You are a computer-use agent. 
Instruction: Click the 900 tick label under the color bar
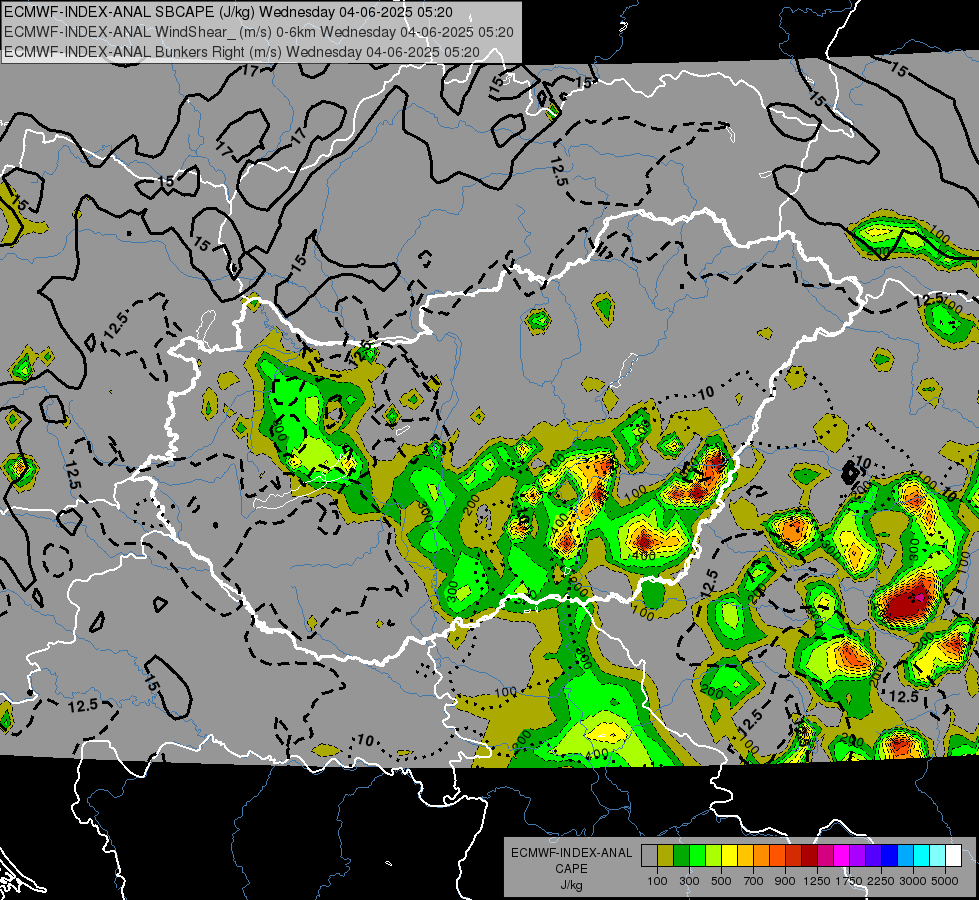[x=785, y=881]
